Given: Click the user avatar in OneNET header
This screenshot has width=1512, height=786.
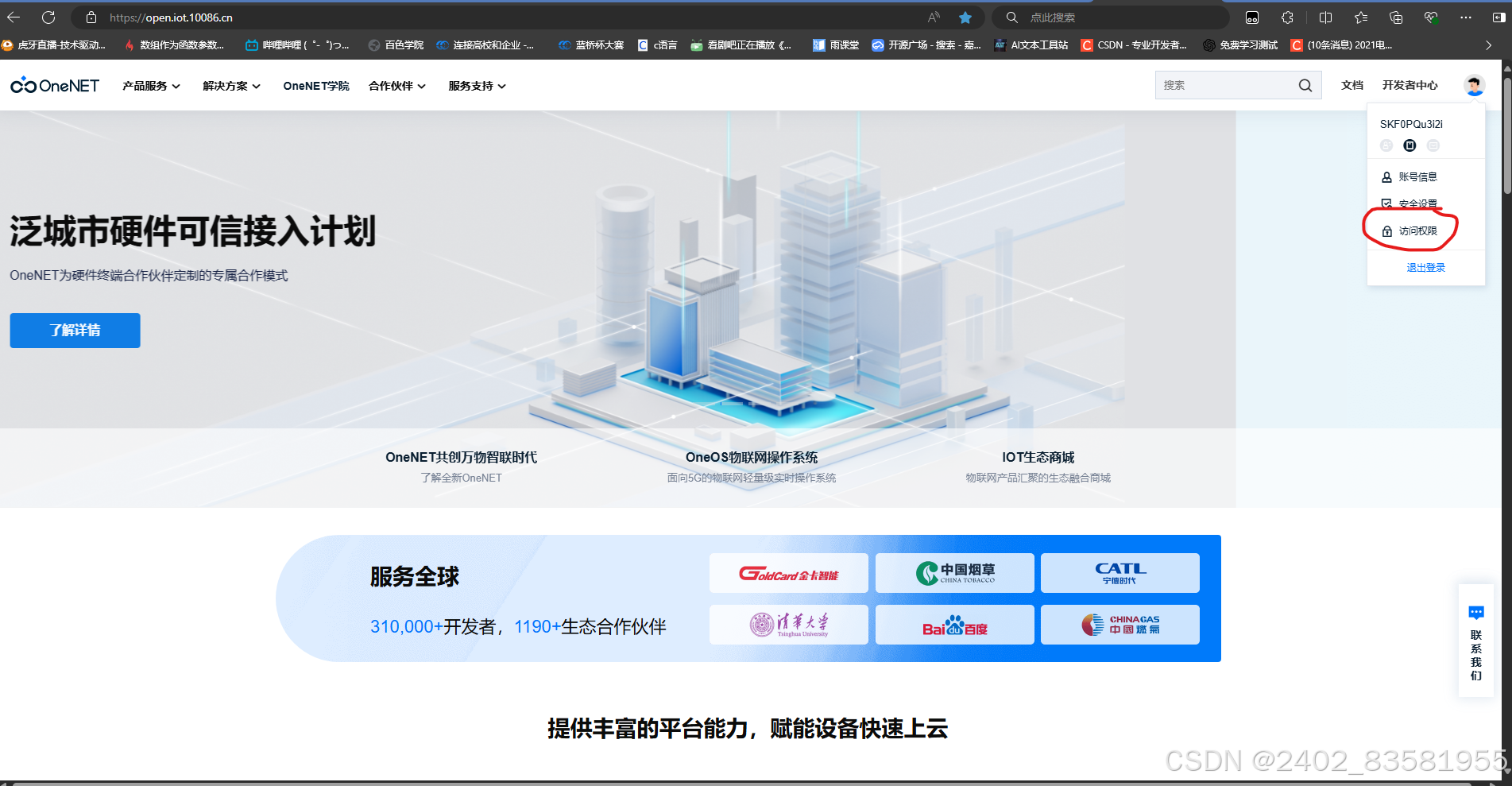Looking at the screenshot, I should tap(1475, 85).
